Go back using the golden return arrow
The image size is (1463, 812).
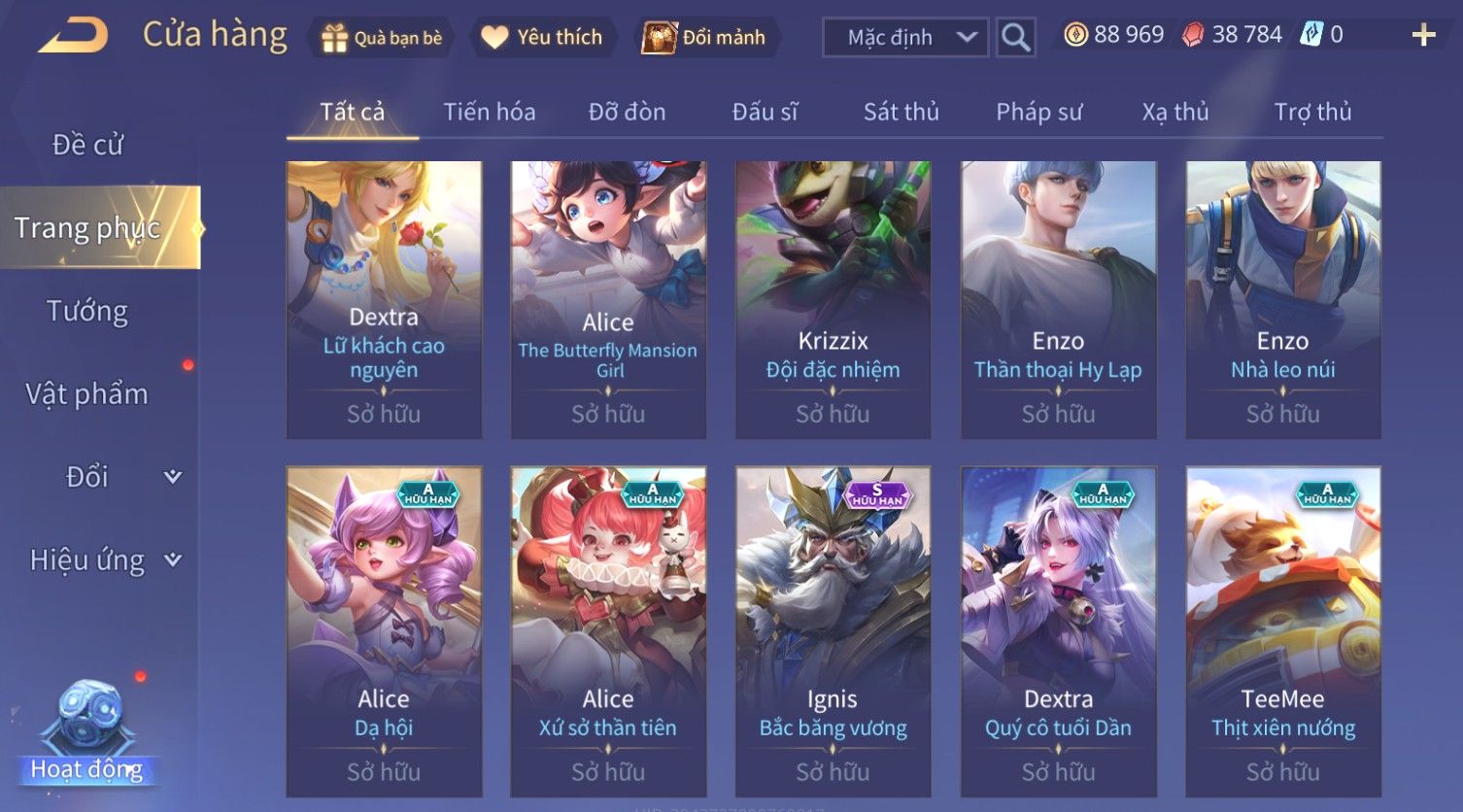tap(73, 37)
